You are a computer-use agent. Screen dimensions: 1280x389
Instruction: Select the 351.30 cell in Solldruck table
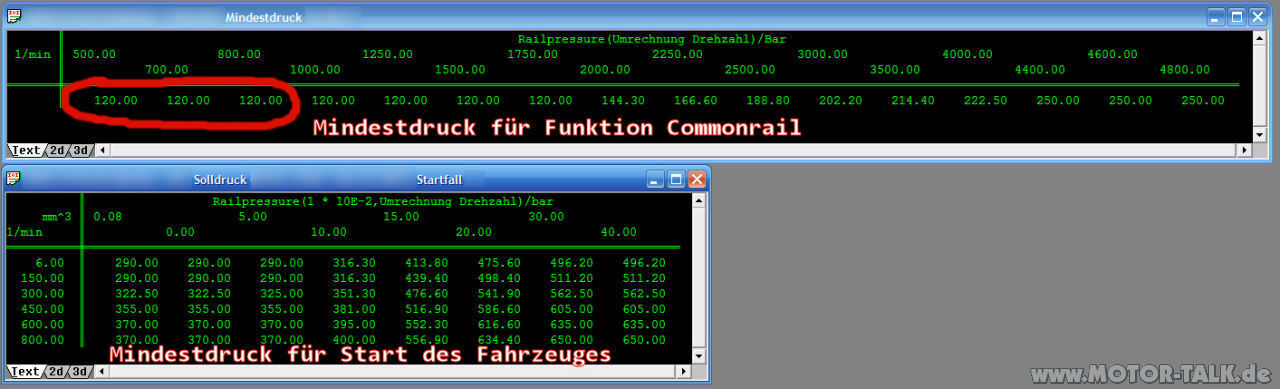(x=355, y=294)
